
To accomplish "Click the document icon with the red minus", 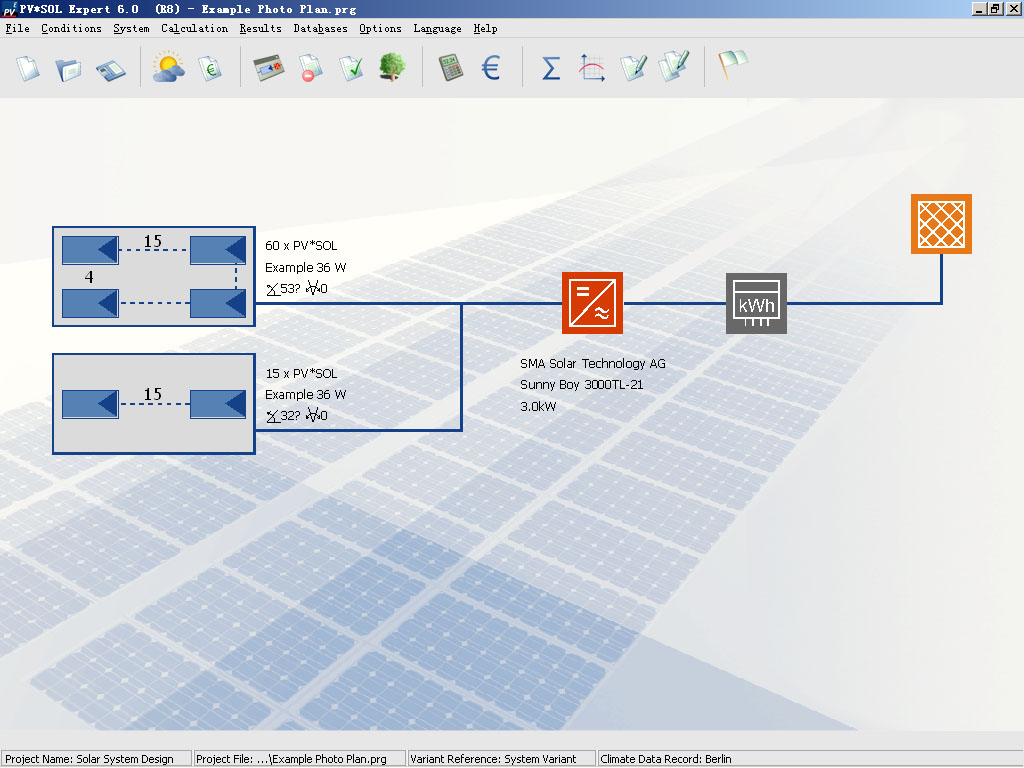I will pos(310,68).
